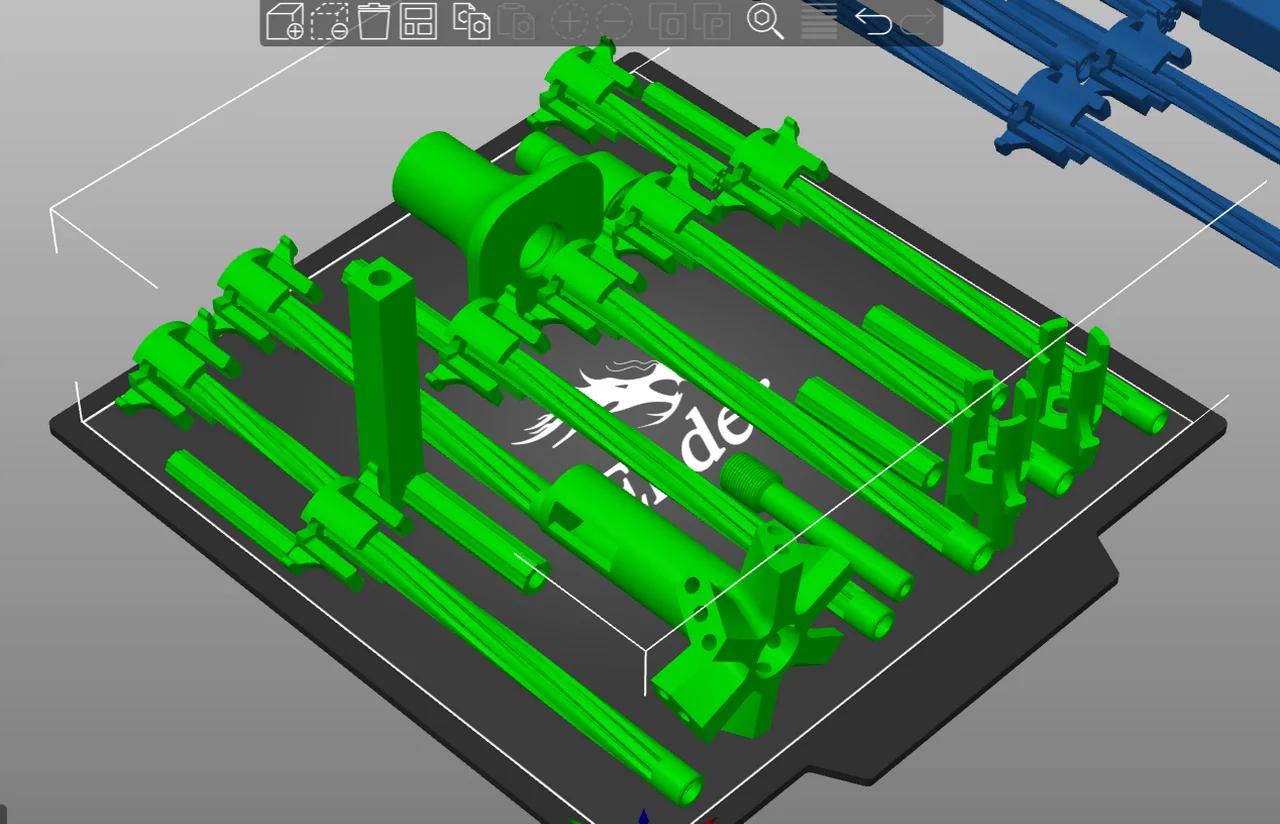Image resolution: width=1280 pixels, height=824 pixels.
Task: Click the Split to objects icon
Action: pos(667,21)
